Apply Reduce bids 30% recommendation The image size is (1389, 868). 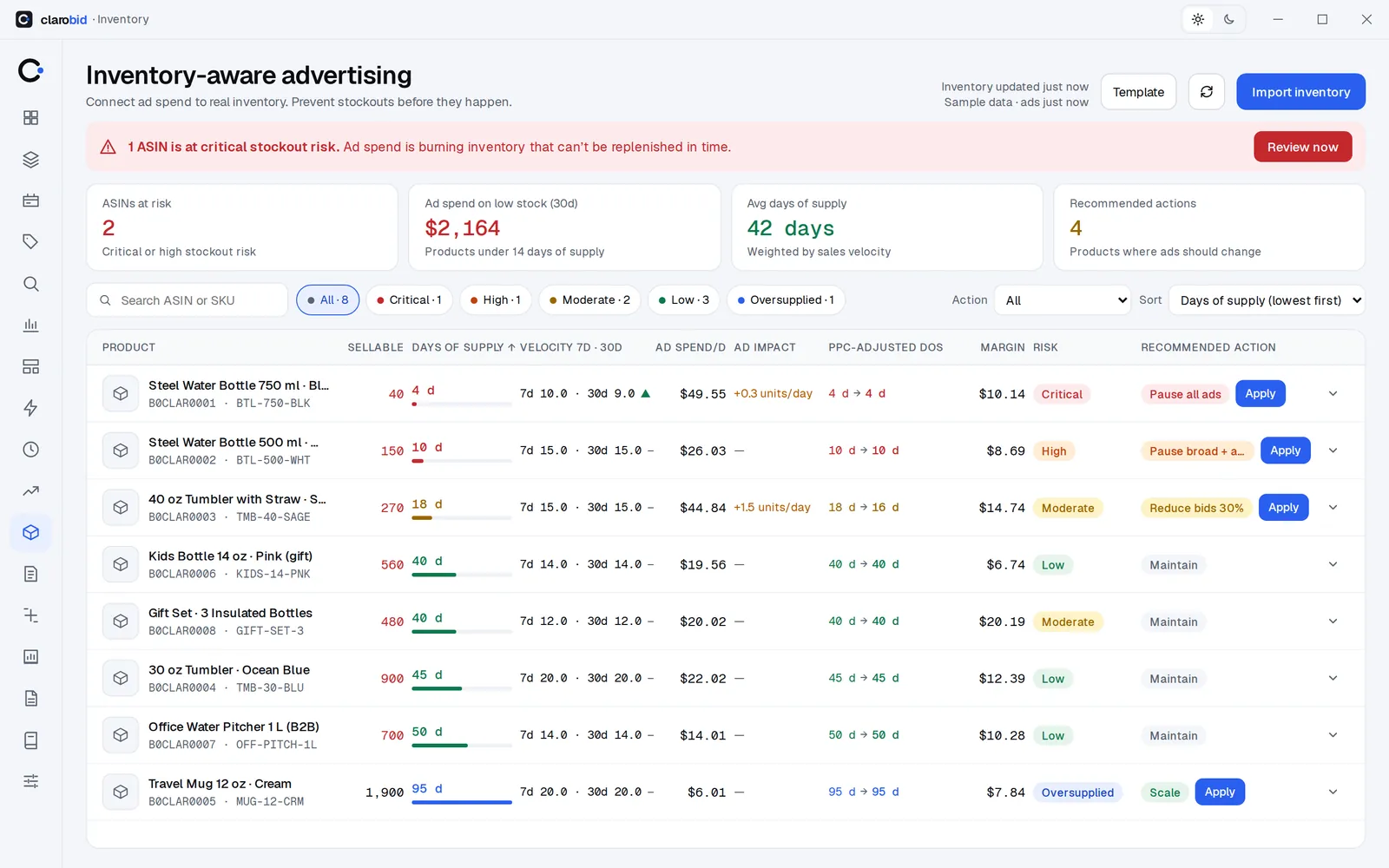[1283, 507]
